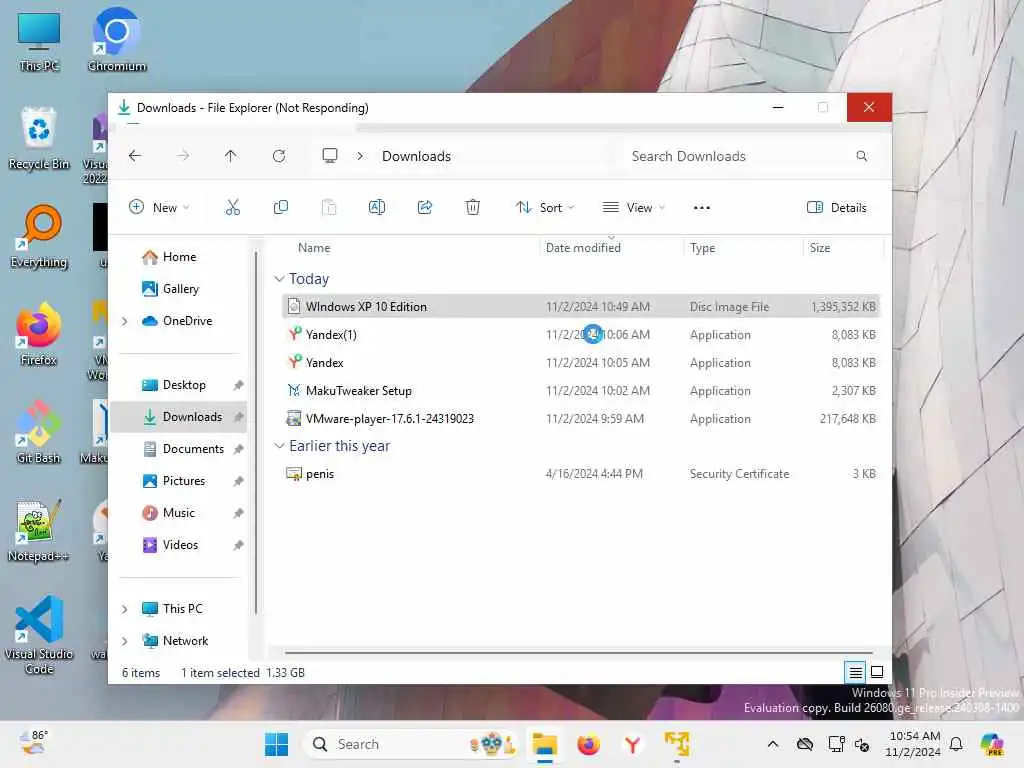Expand OneDrive in navigation pane
Screen dimensions: 1024x768
click(x=125, y=321)
